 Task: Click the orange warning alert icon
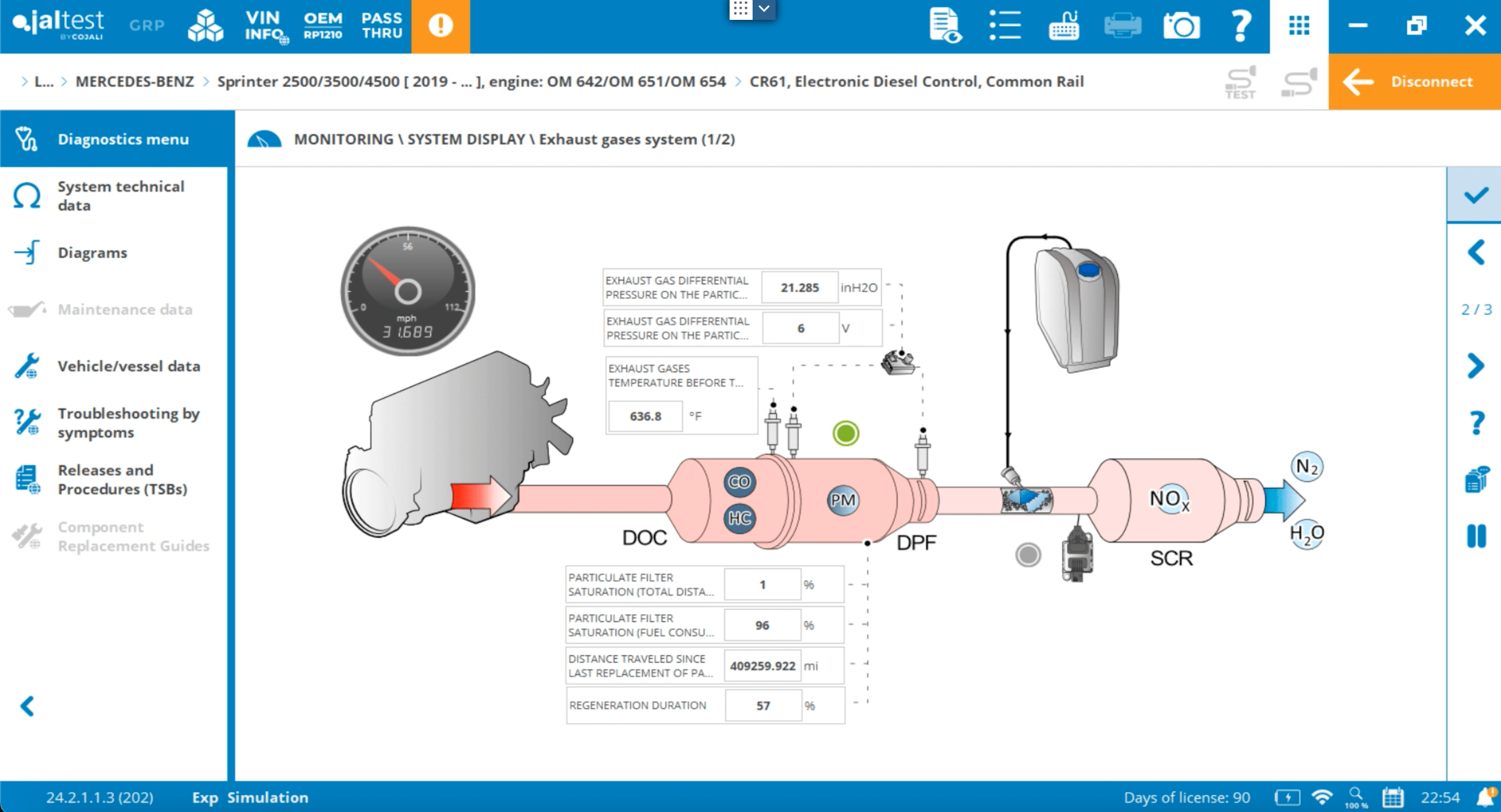(441, 26)
